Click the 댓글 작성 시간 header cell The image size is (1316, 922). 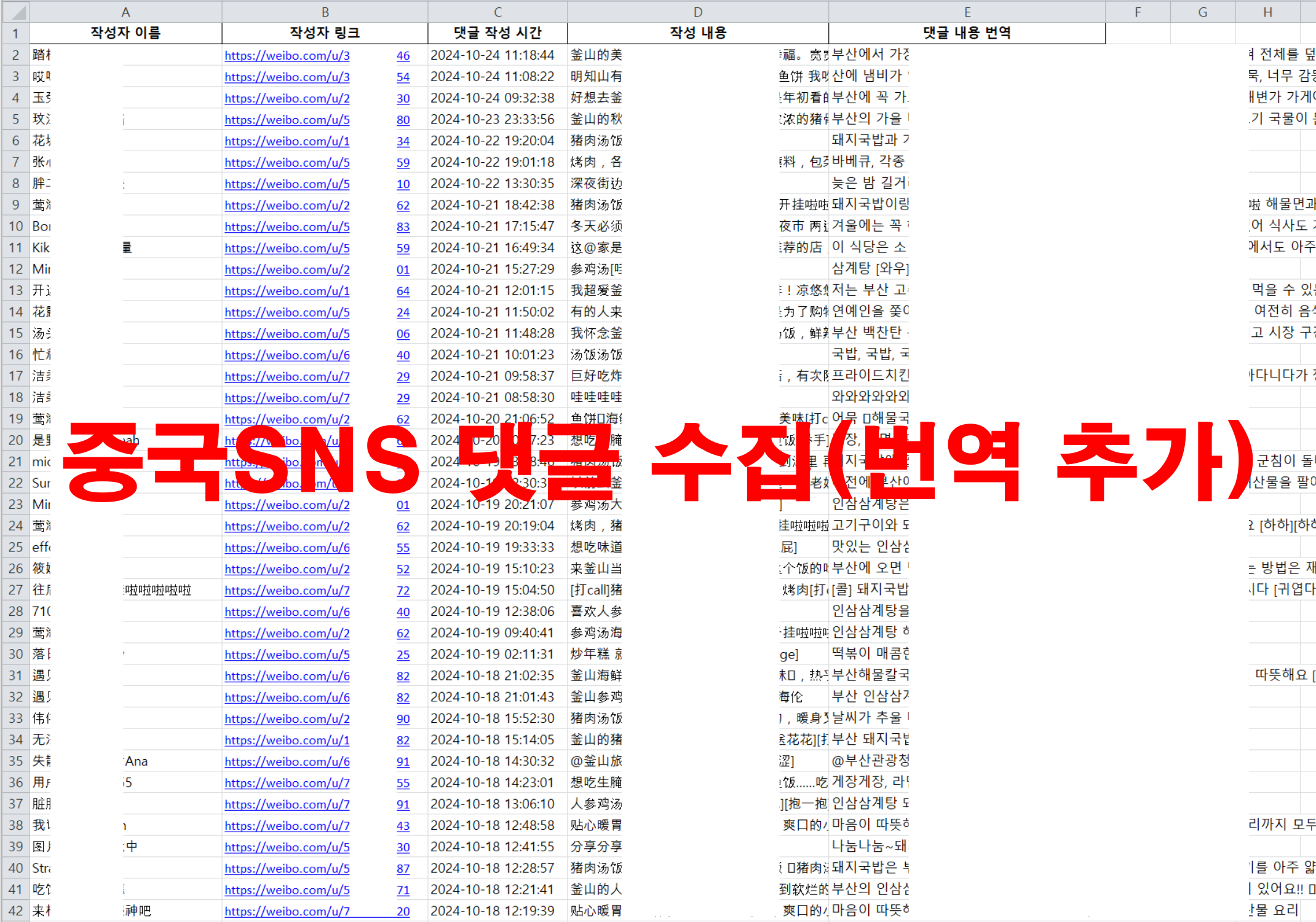pos(497,33)
